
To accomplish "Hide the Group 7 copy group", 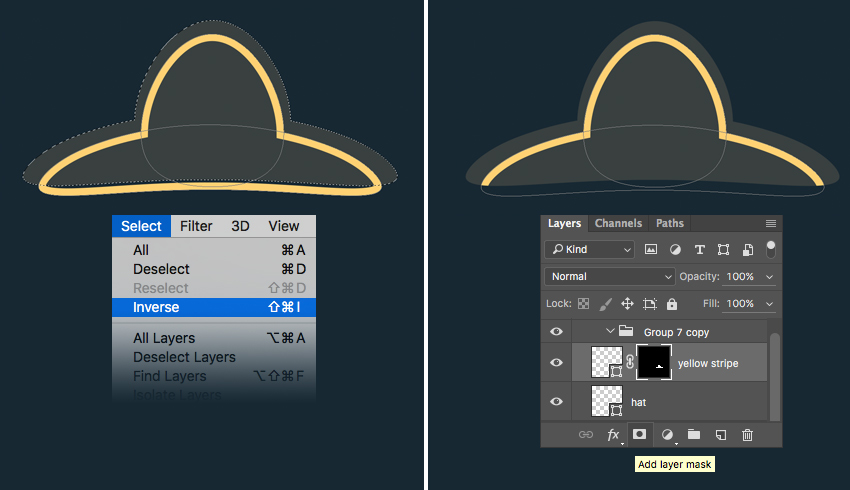I will [x=556, y=331].
